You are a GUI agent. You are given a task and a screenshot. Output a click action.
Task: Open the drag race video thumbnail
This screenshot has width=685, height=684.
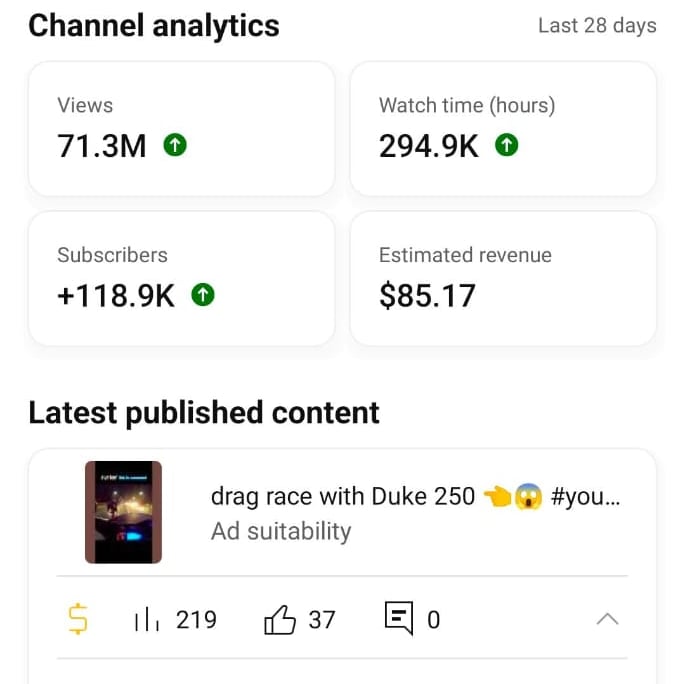pyautogui.click(x=123, y=512)
